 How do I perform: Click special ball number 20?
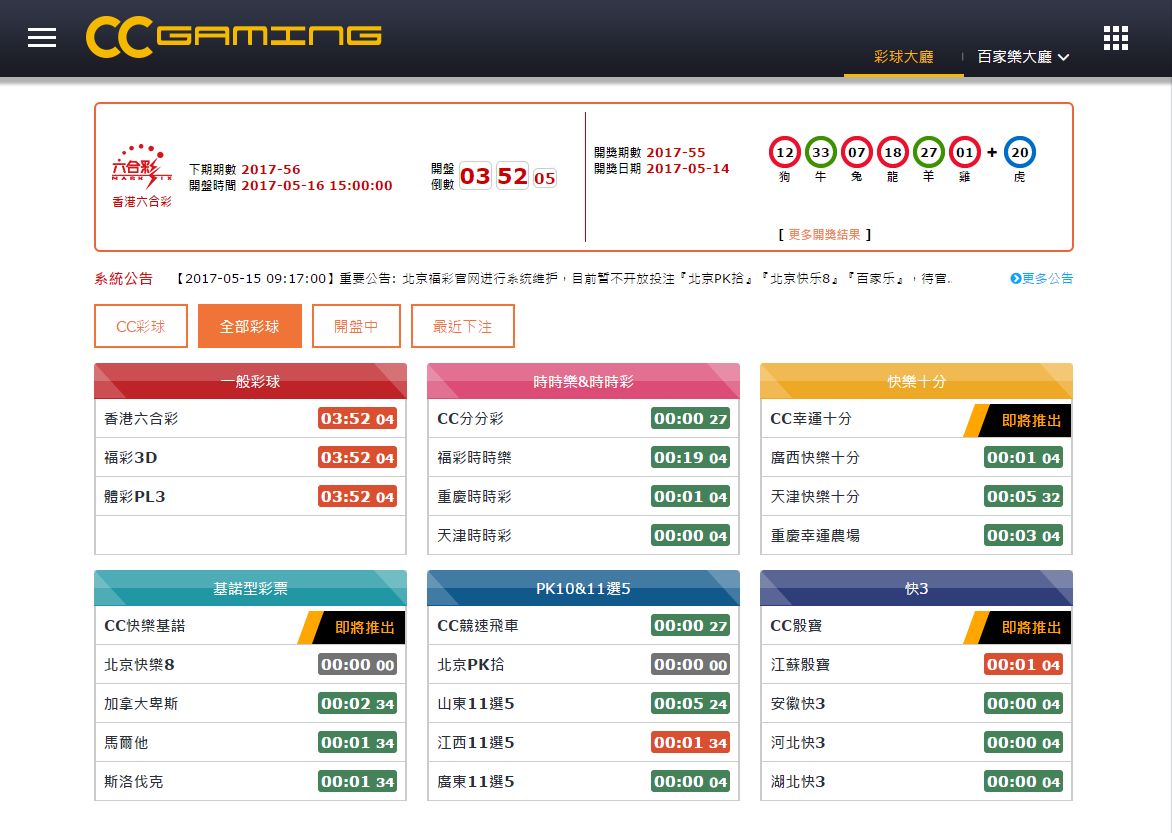[1019, 152]
